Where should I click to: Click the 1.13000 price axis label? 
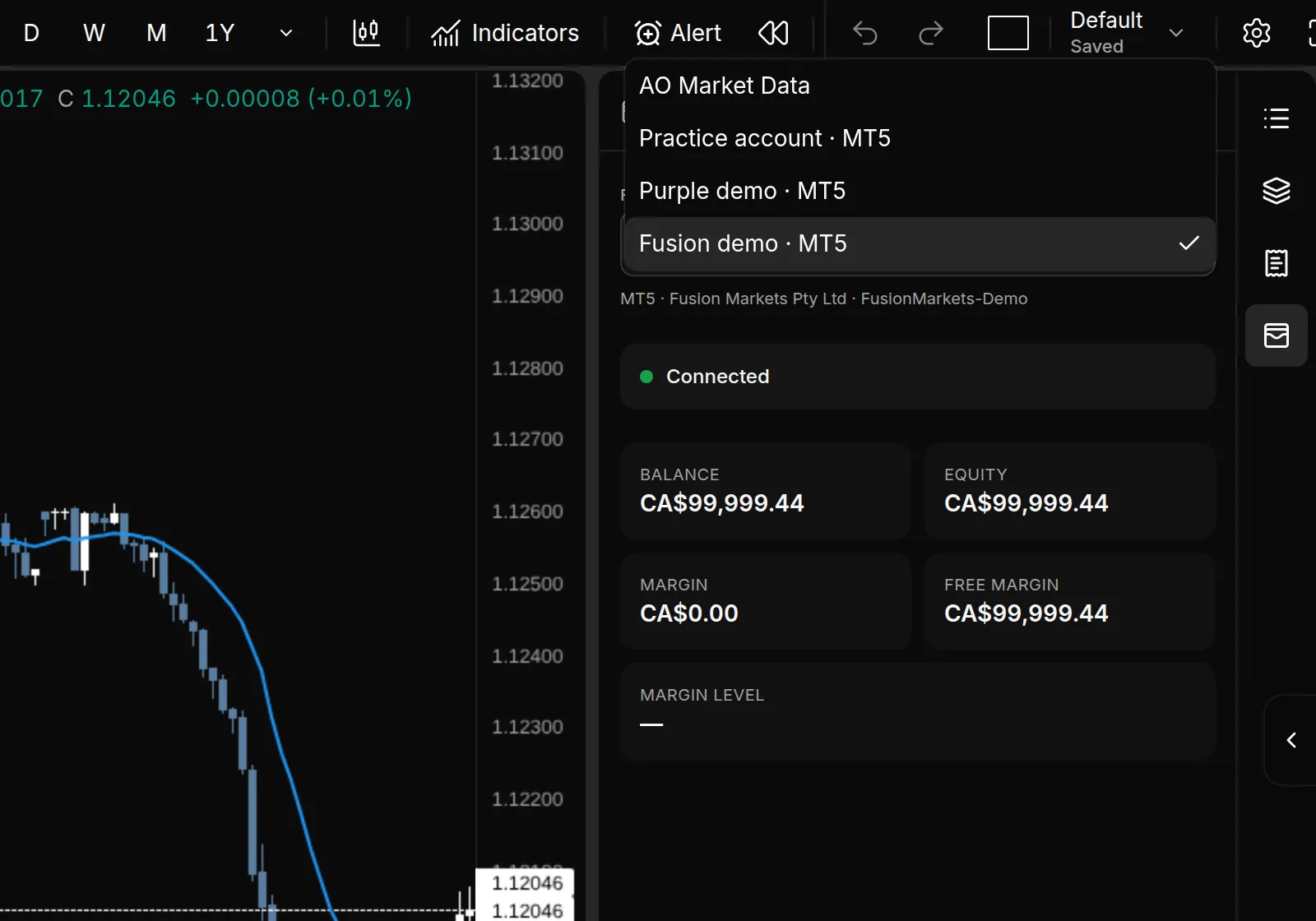click(x=527, y=224)
